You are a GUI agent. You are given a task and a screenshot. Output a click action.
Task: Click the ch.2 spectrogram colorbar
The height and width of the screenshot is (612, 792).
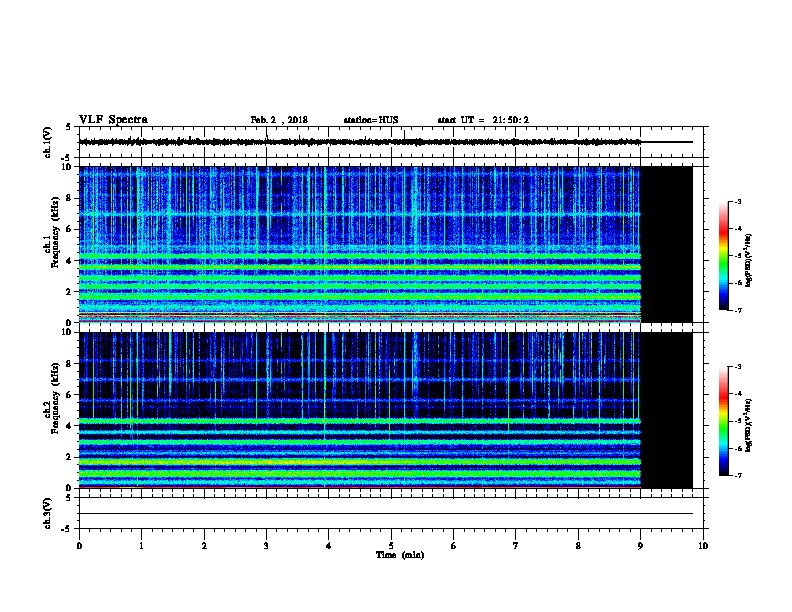point(723,421)
